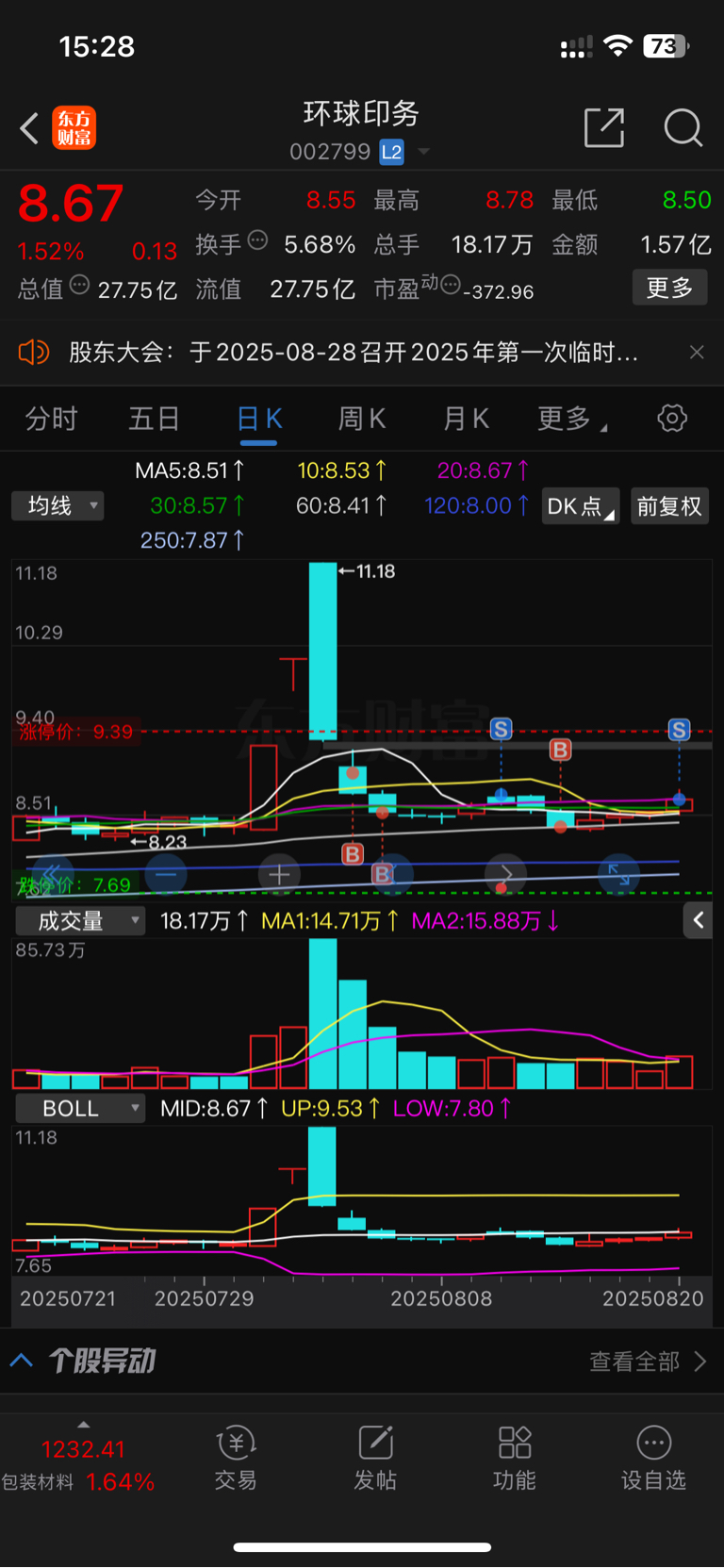Image resolution: width=724 pixels, height=1568 pixels.
Task: Switch to 月K tab
Action: tap(466, 419)
